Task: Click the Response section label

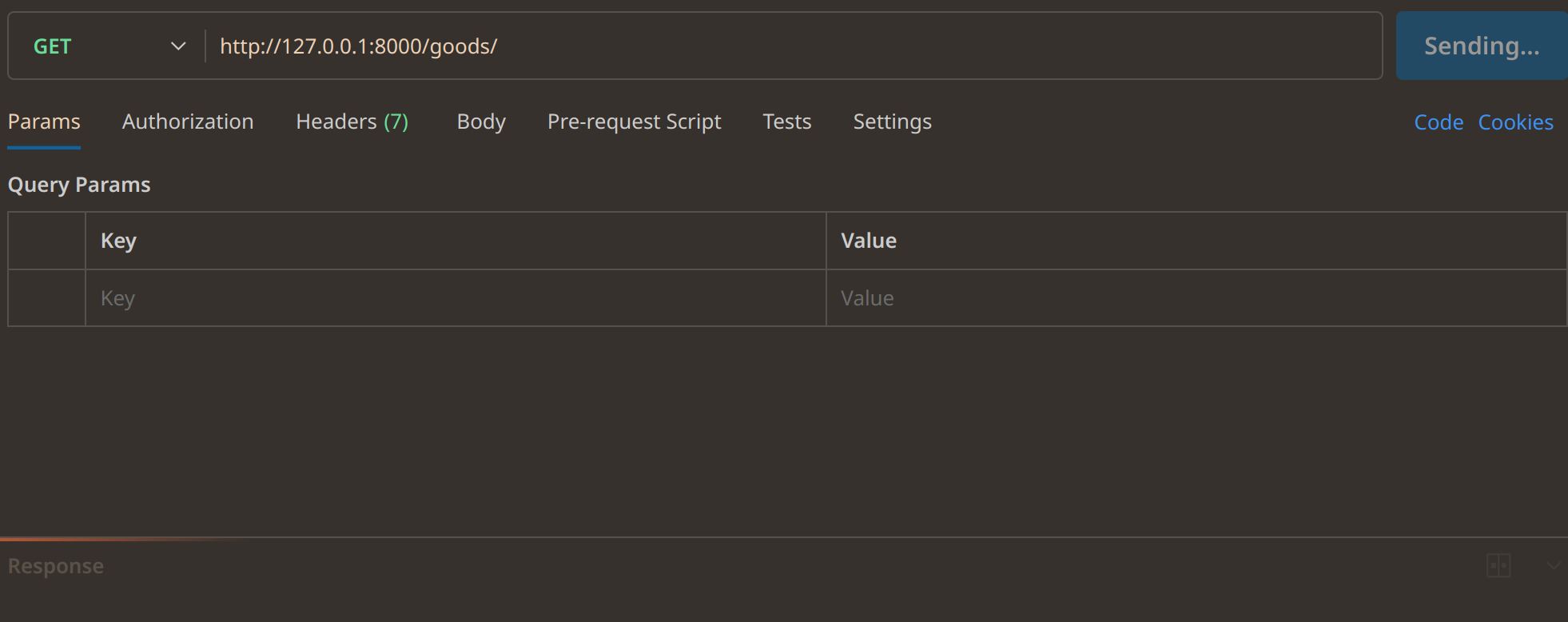Action: (x=56, y=566)
